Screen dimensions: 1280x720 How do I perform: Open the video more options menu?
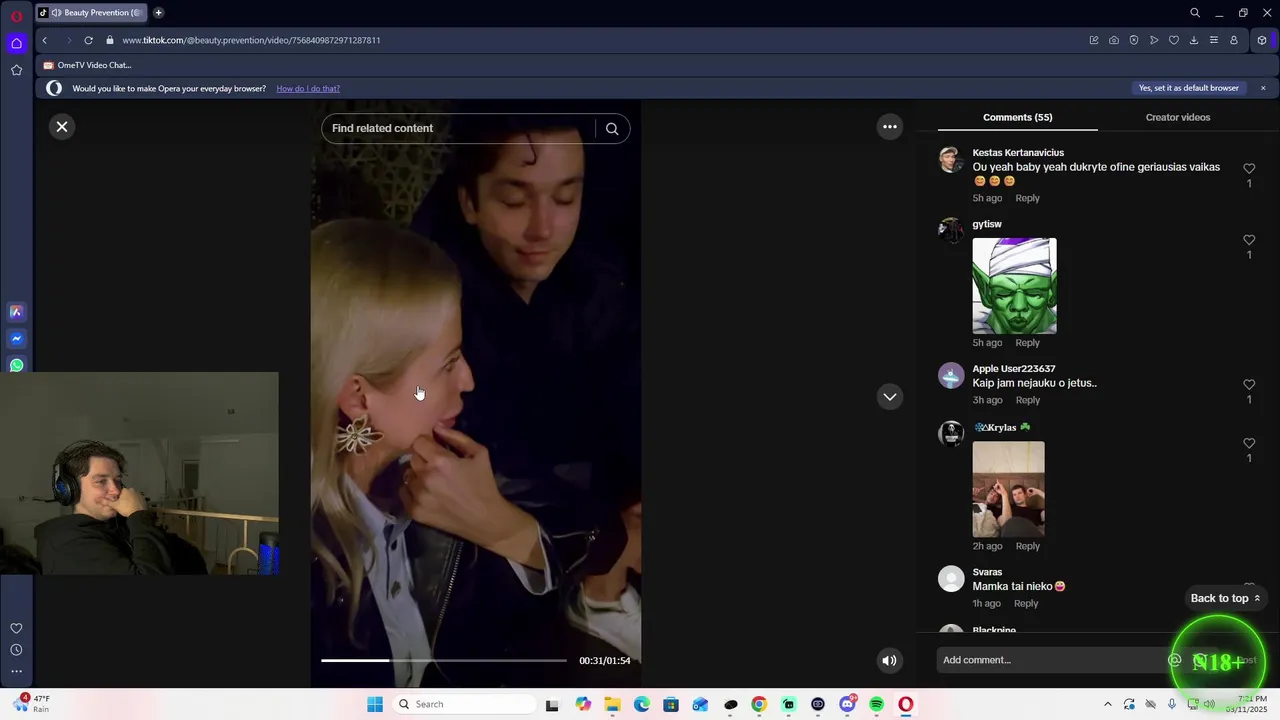(x=890, y=127)
